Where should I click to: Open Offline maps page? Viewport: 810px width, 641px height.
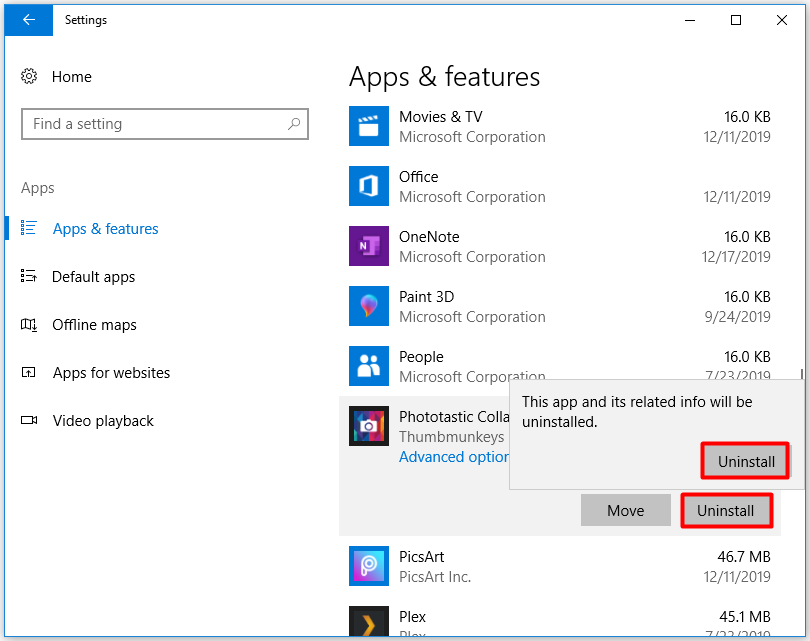pos(95,324)
